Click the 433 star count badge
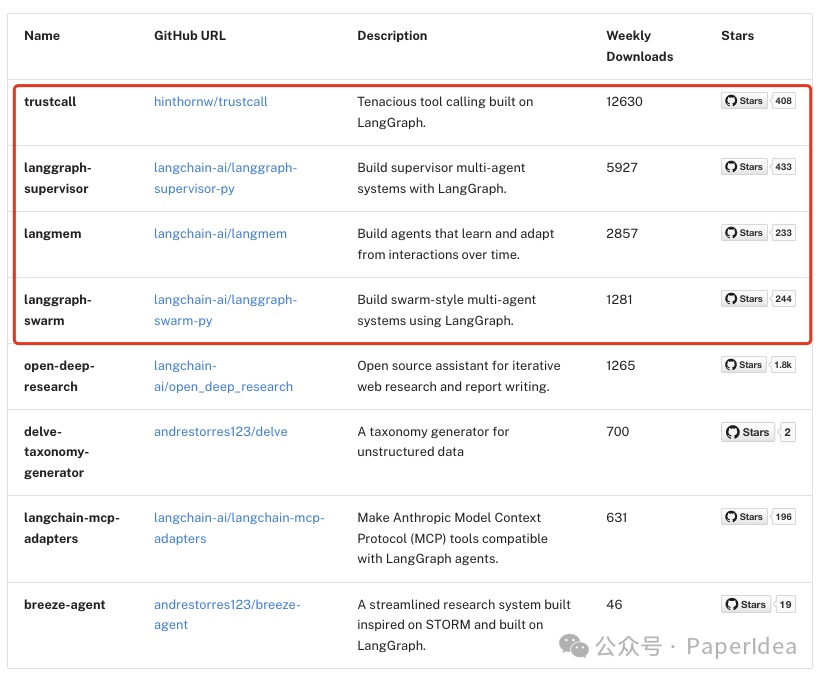Screen dimensions: 823x679 783,167
